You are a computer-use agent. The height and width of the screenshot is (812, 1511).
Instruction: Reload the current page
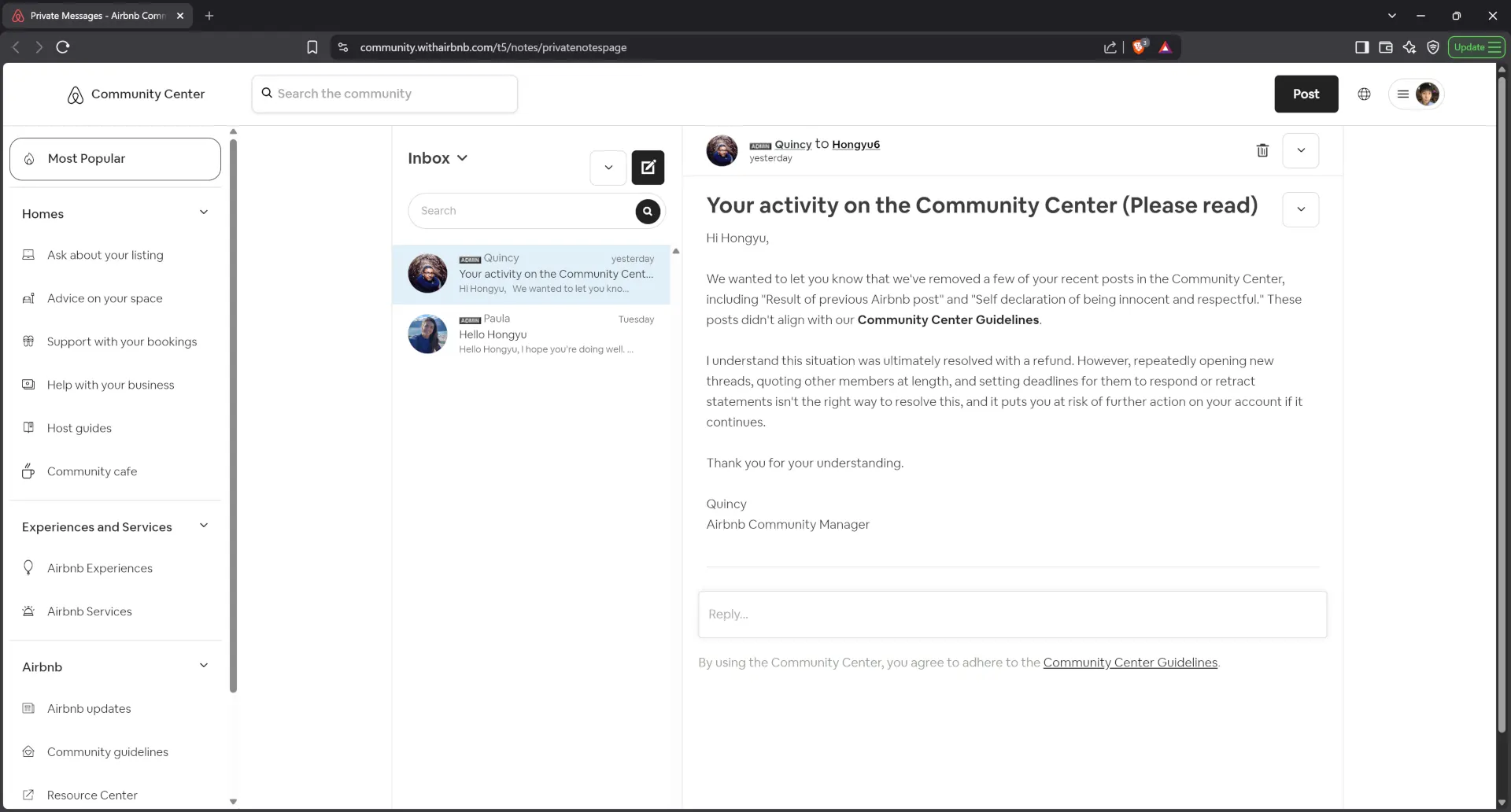(x=63, y=47)
